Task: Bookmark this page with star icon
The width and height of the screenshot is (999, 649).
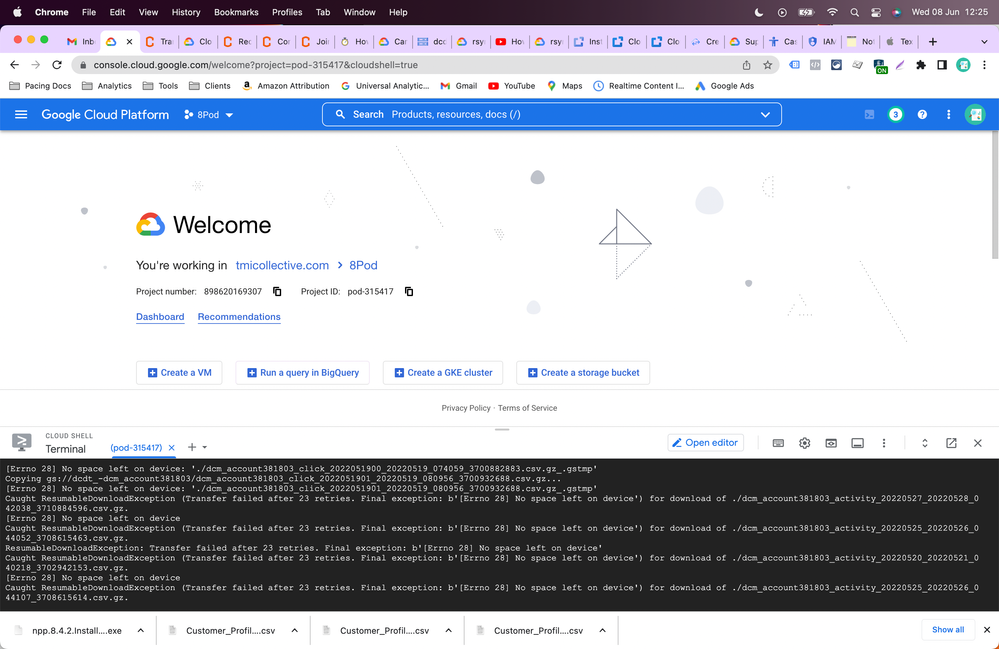Action: pos(768,65)
